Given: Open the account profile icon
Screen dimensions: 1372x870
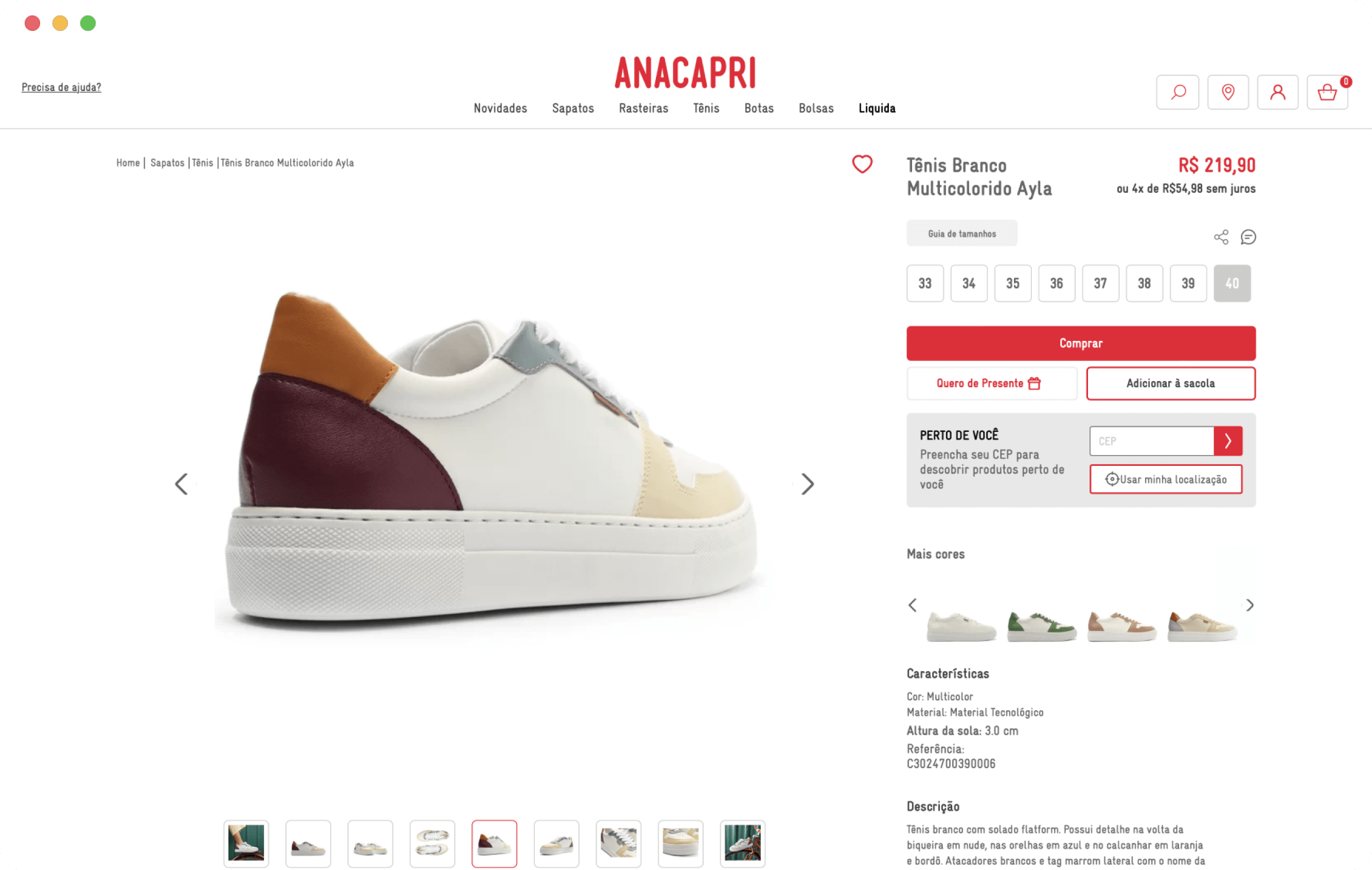Looking at the screenshot, I should point(1278,92).
